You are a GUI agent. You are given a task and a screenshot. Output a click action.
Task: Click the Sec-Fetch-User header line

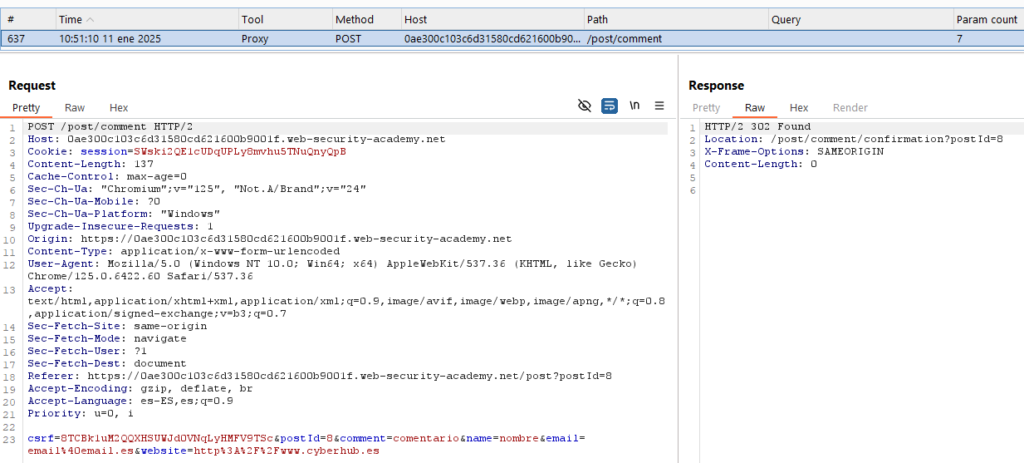86,351
